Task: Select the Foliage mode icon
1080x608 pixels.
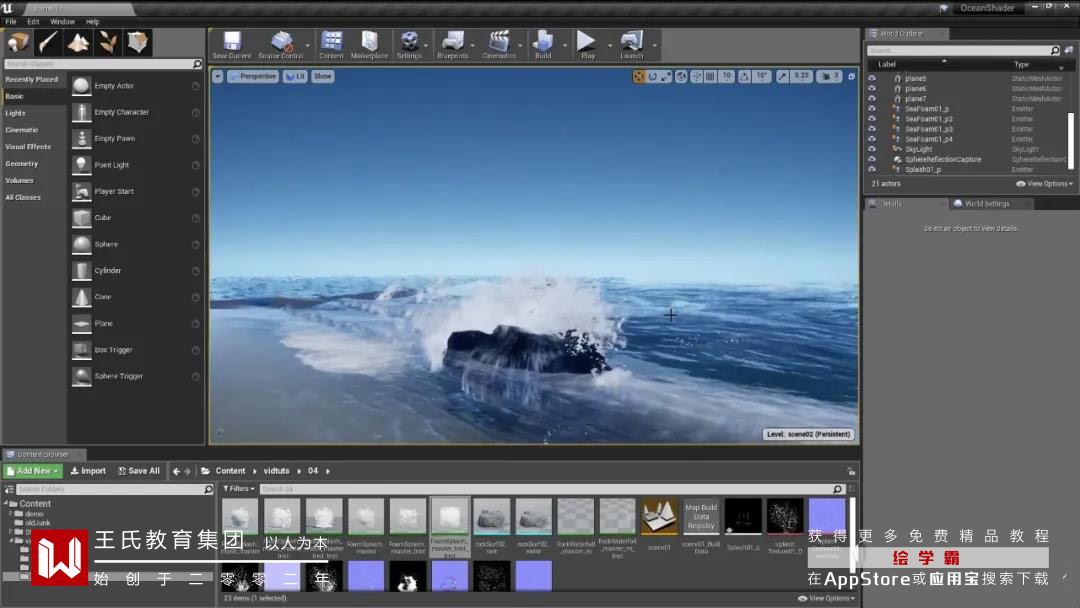Action: point(108,42)
